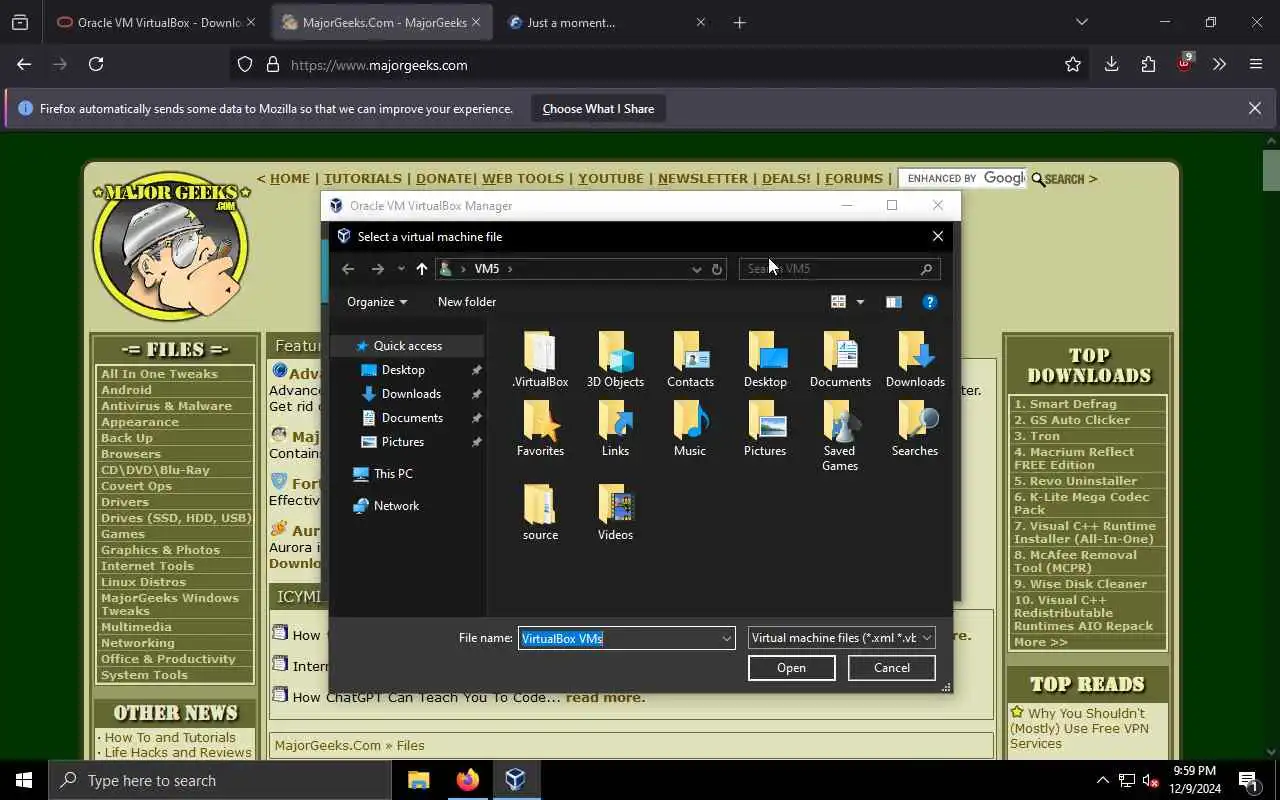
Task: Select the source folder
Action: [540, 513]
